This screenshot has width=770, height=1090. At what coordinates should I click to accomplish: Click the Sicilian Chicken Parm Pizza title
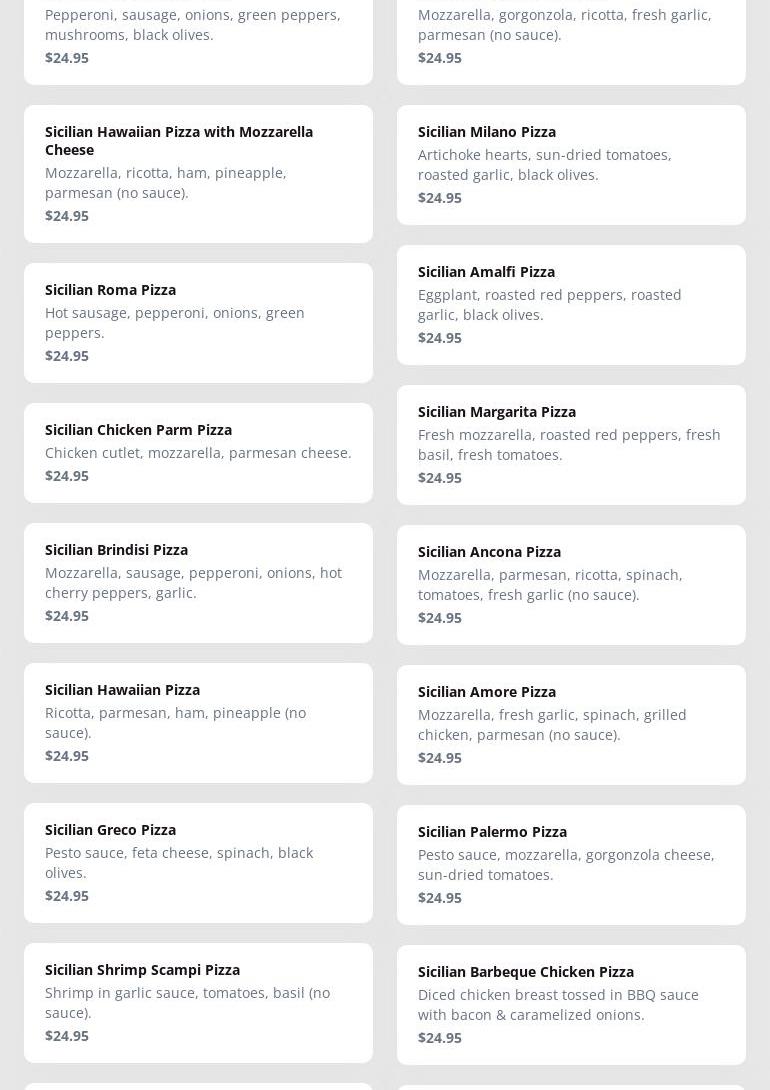coord(138,429)
